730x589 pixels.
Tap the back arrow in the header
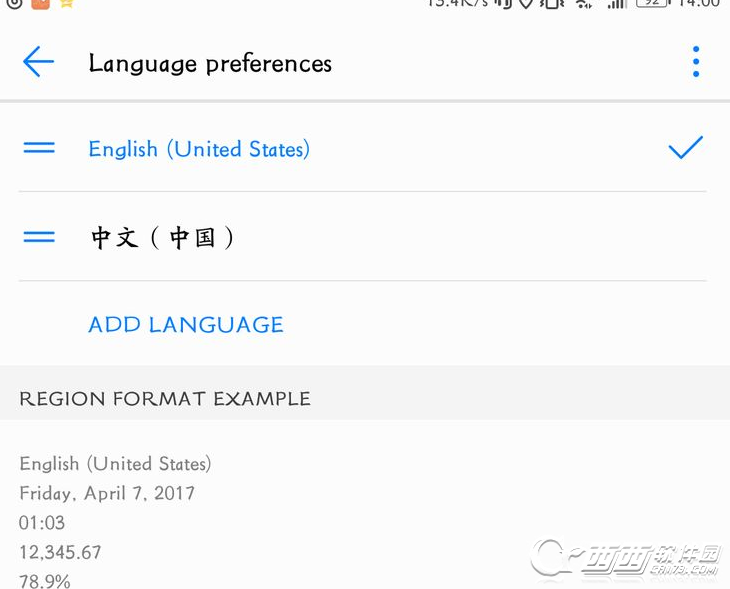click(x=38, y=62)
